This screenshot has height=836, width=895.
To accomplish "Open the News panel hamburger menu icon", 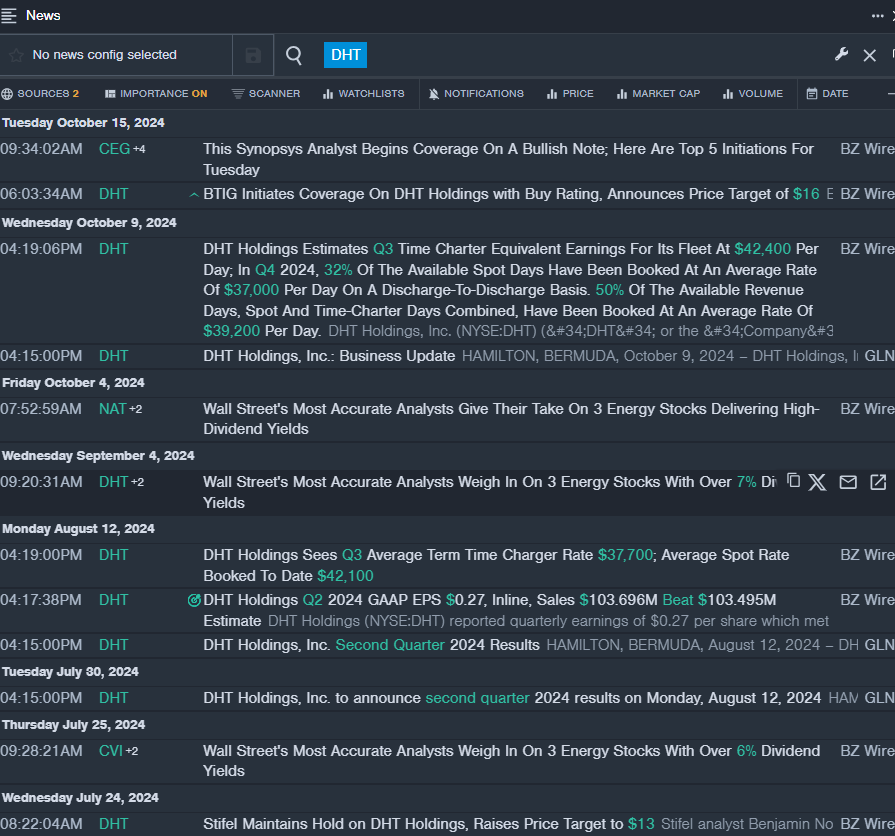I will 9,15.
